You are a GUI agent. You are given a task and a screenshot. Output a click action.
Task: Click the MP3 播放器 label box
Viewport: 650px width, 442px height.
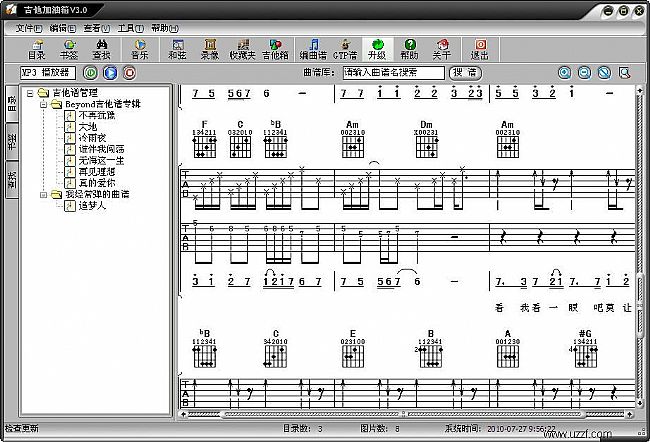point(48,73)
